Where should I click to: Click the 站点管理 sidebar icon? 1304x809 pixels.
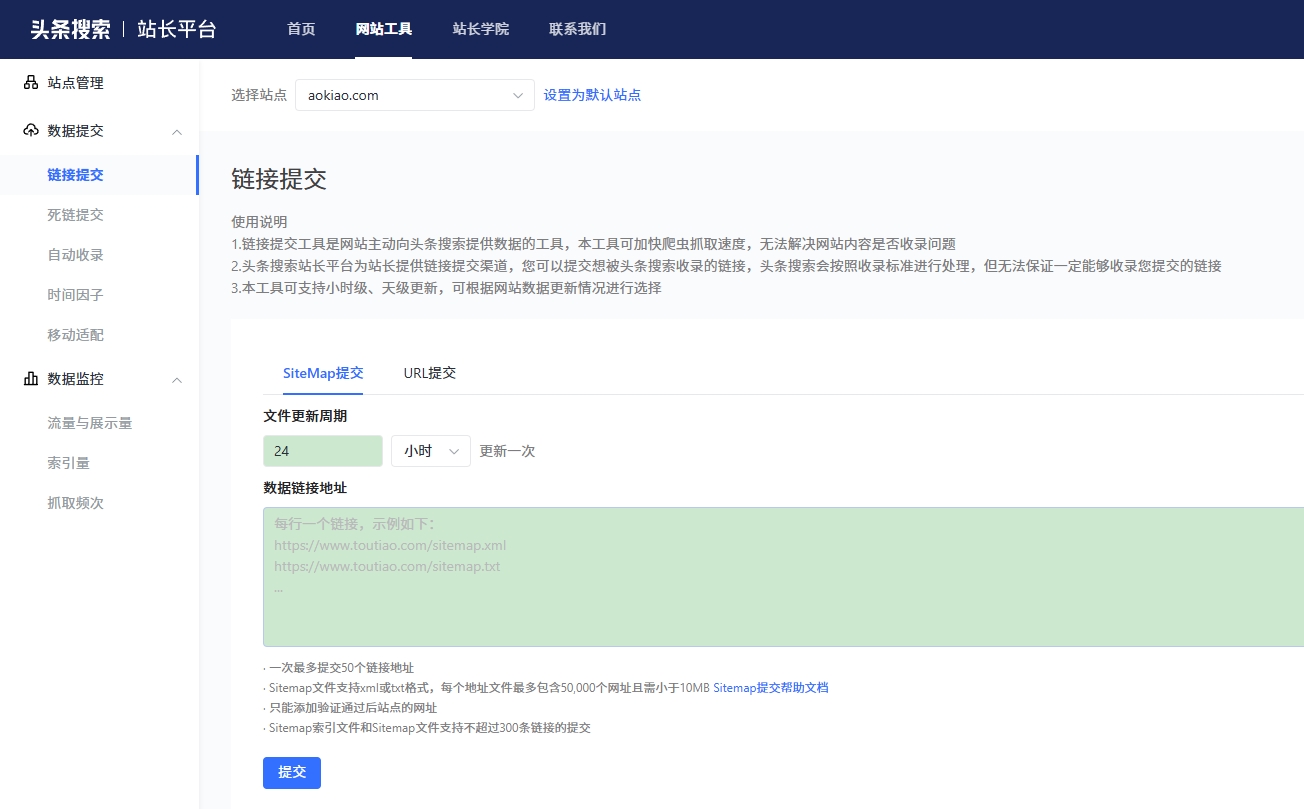click(31, 83)
